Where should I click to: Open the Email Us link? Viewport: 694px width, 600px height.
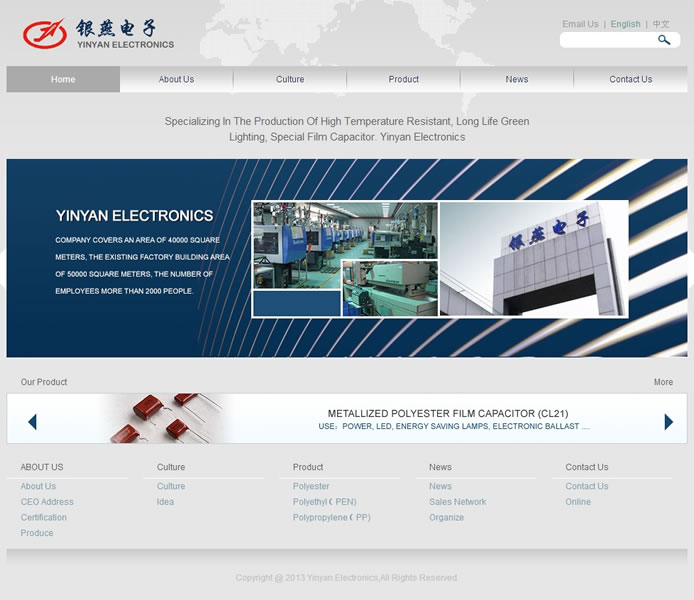pos(580,24)
